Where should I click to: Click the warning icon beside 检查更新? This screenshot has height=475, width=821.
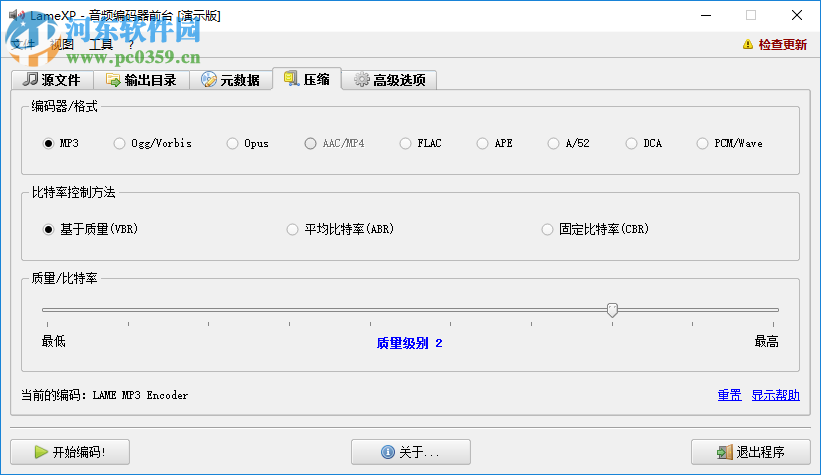point(748,45)
